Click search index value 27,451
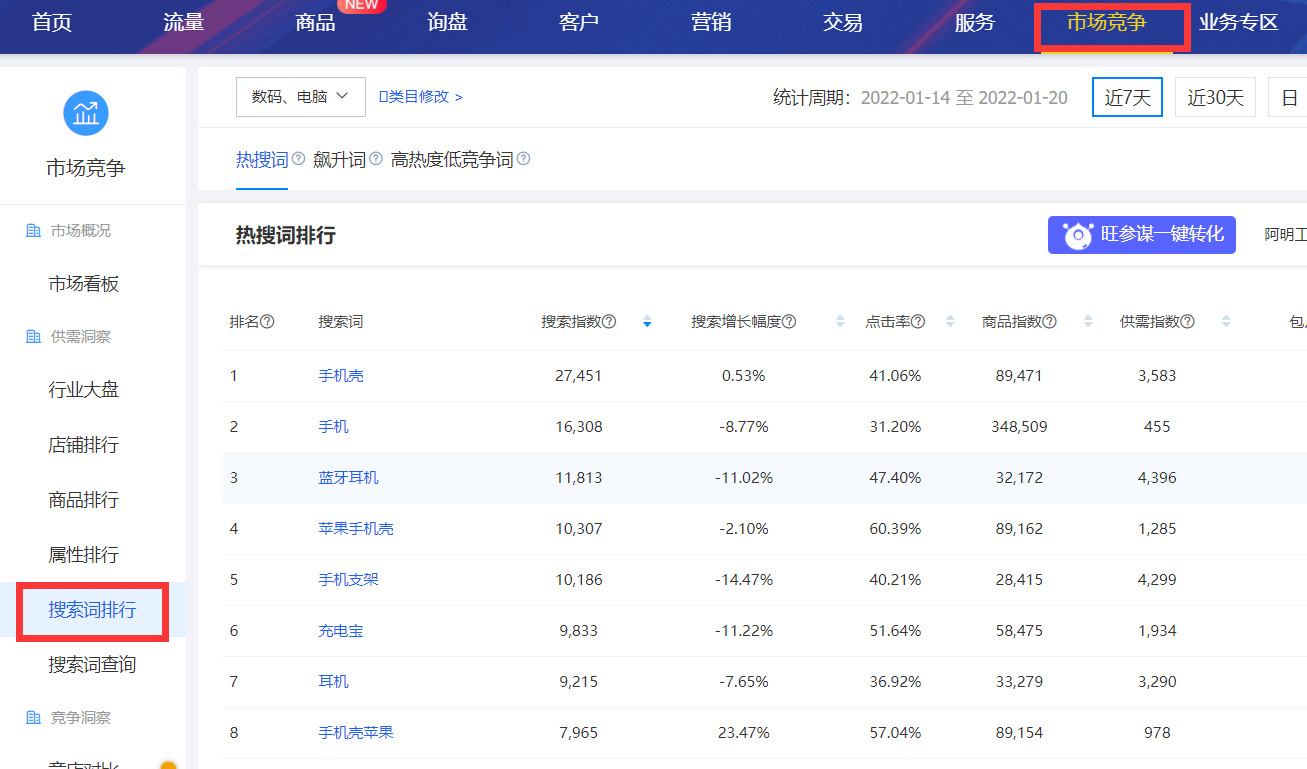This screenshot has height=769, width=1307. (579, 376)
